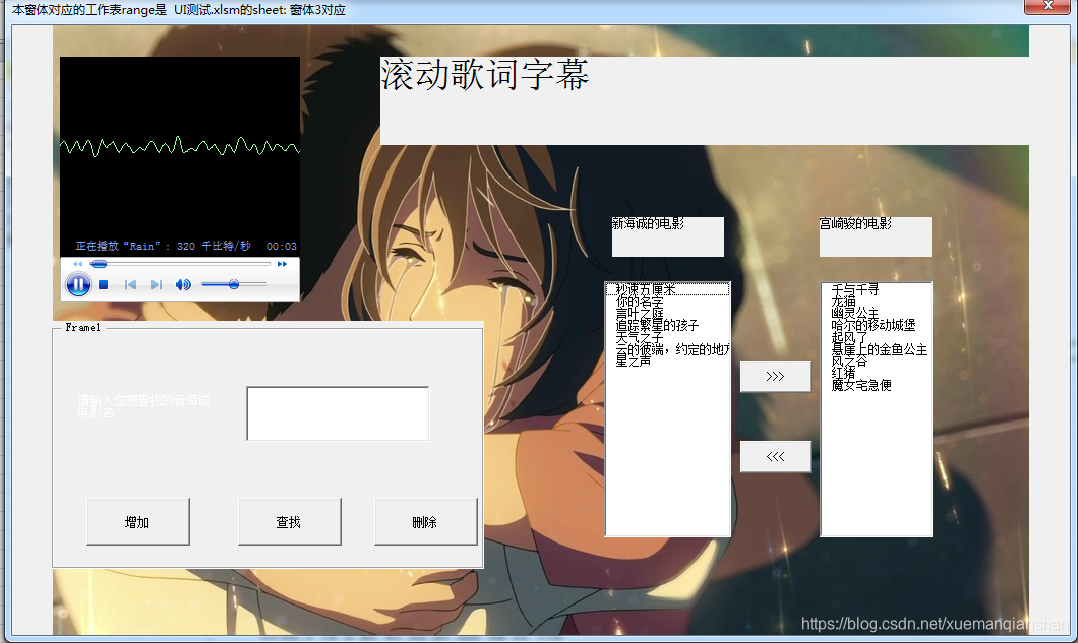Move item right with >>> button
Viewport: 1078px width, 643px height.
[775, 376]
